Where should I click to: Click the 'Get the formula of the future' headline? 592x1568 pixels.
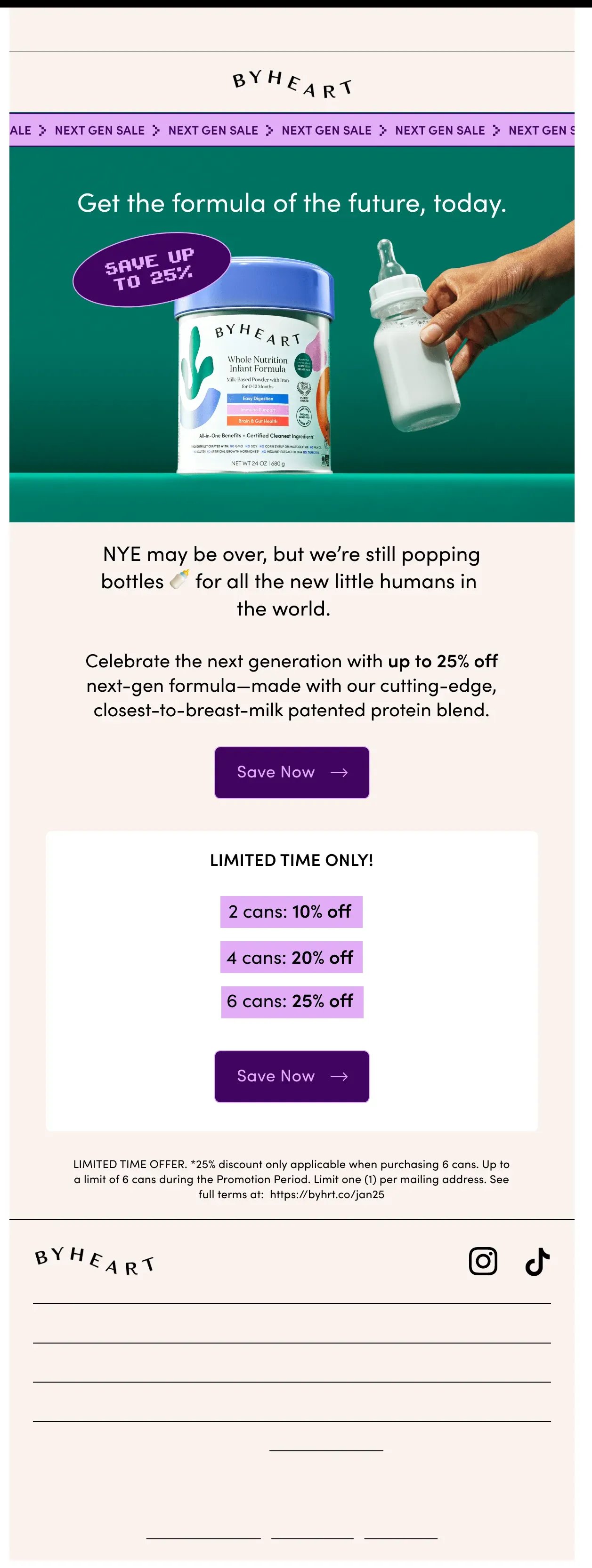292,203
